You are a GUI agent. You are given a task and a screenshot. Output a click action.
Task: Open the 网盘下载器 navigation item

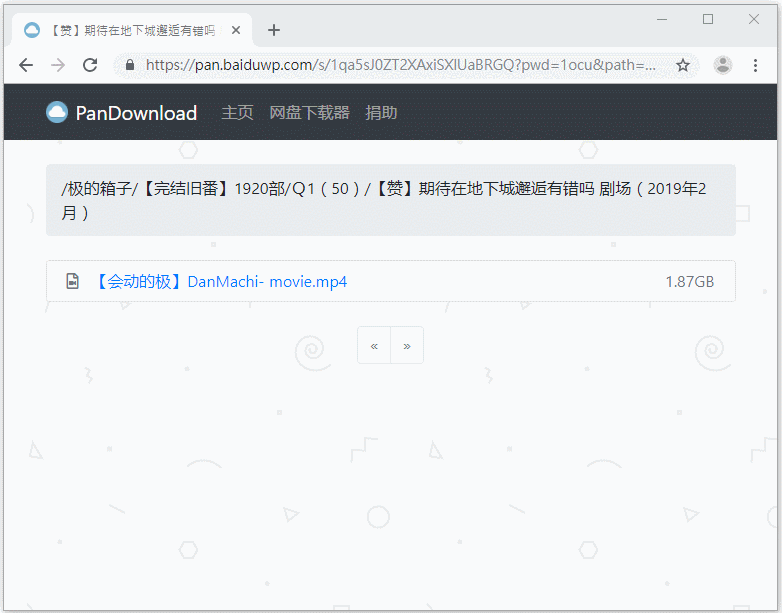pos(309,113)
